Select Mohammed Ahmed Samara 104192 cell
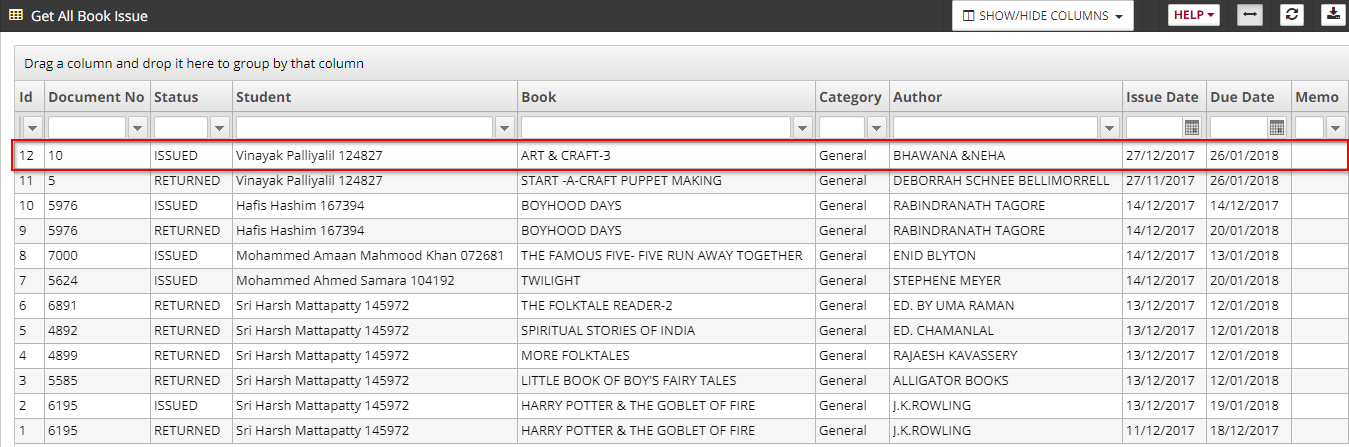The width and height of the screenshot is (1349, 447). click(375, 280)
